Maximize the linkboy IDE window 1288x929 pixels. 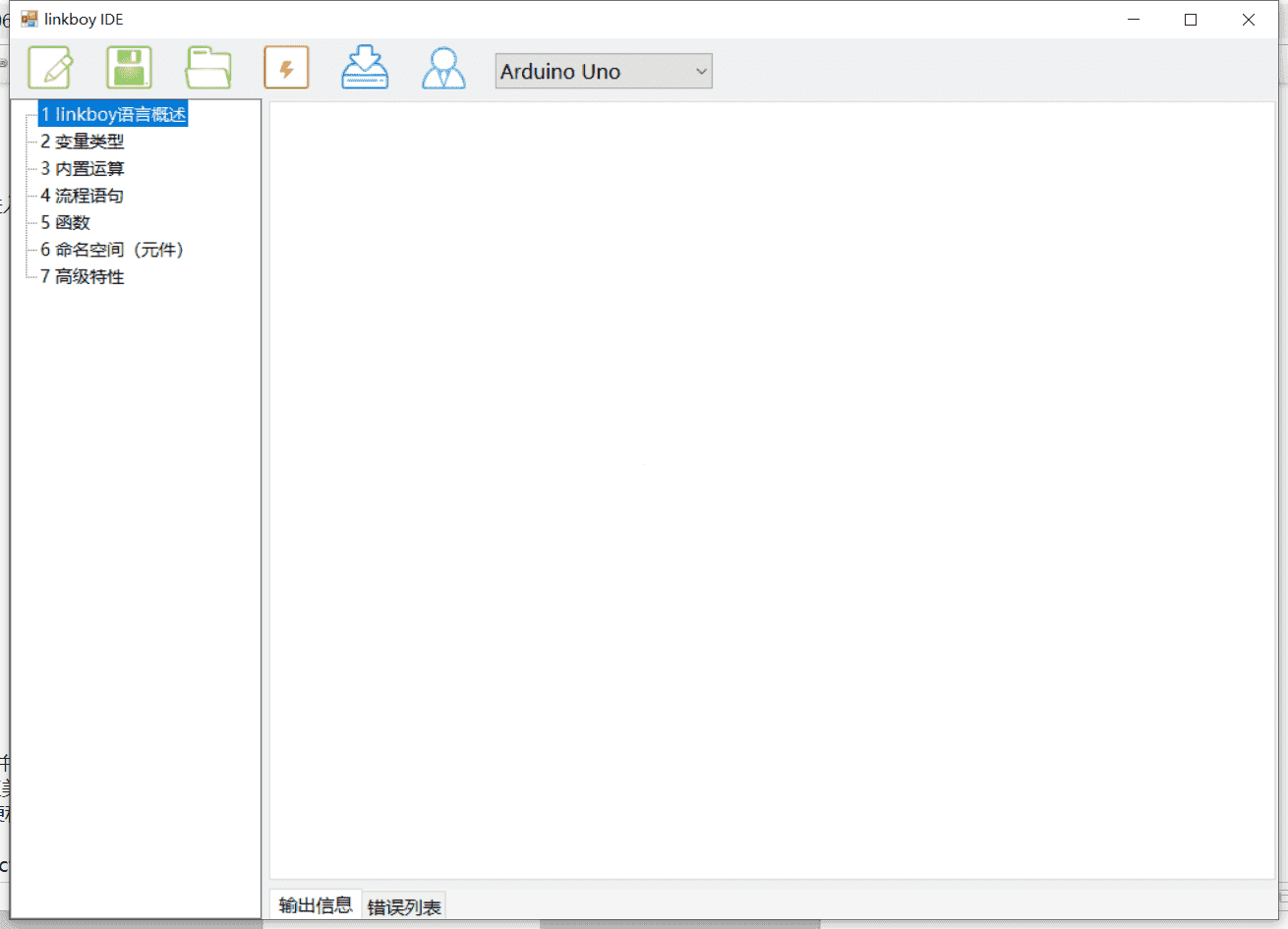[x=1191, y=20]
